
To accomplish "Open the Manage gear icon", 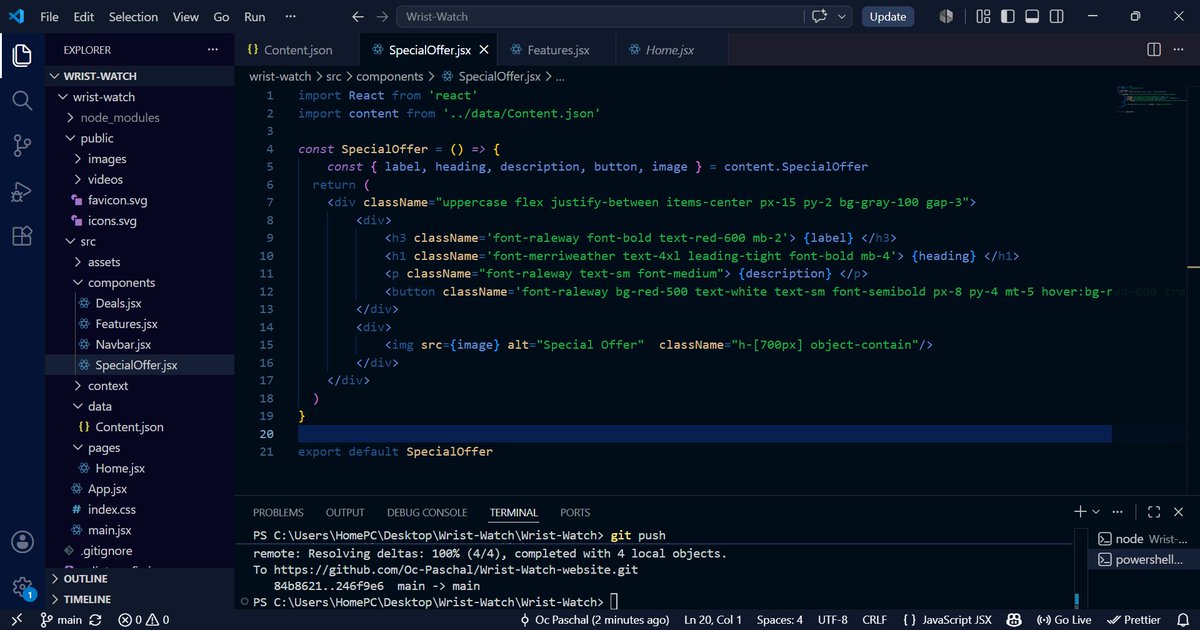I will [22, 587].
